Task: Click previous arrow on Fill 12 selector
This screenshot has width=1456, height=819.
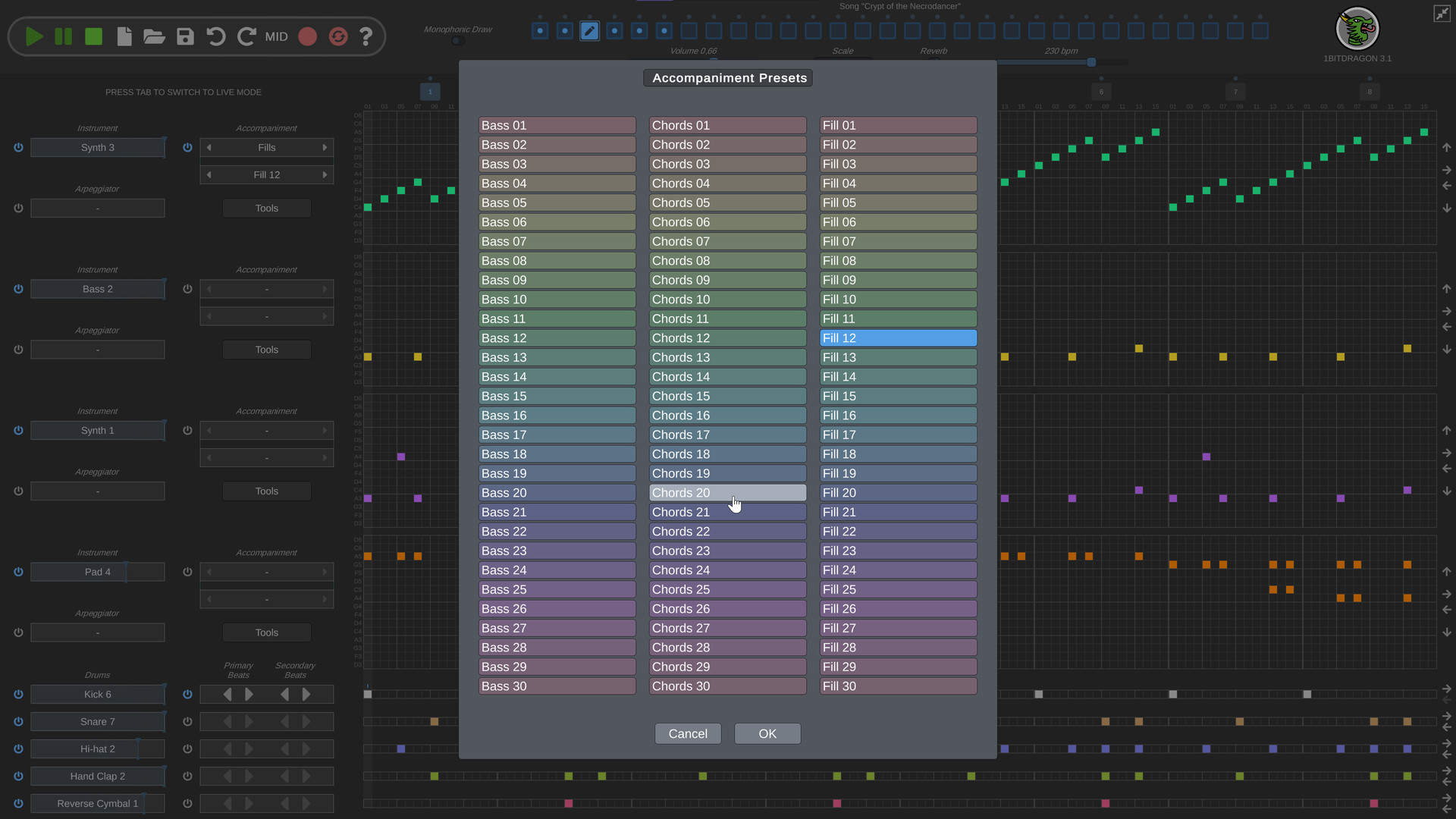Action: click(x=209, y=175)
